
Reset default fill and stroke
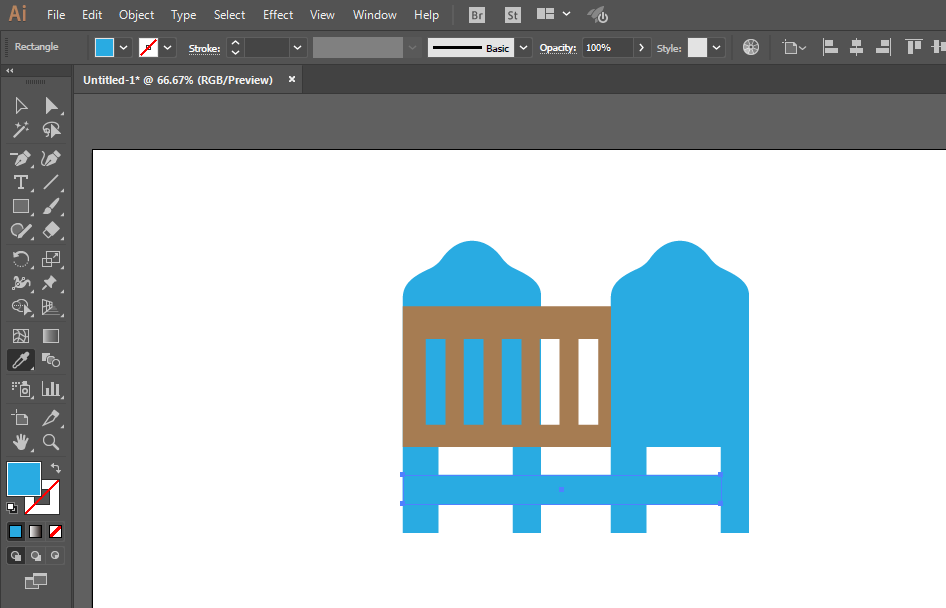tap(11, 508)
